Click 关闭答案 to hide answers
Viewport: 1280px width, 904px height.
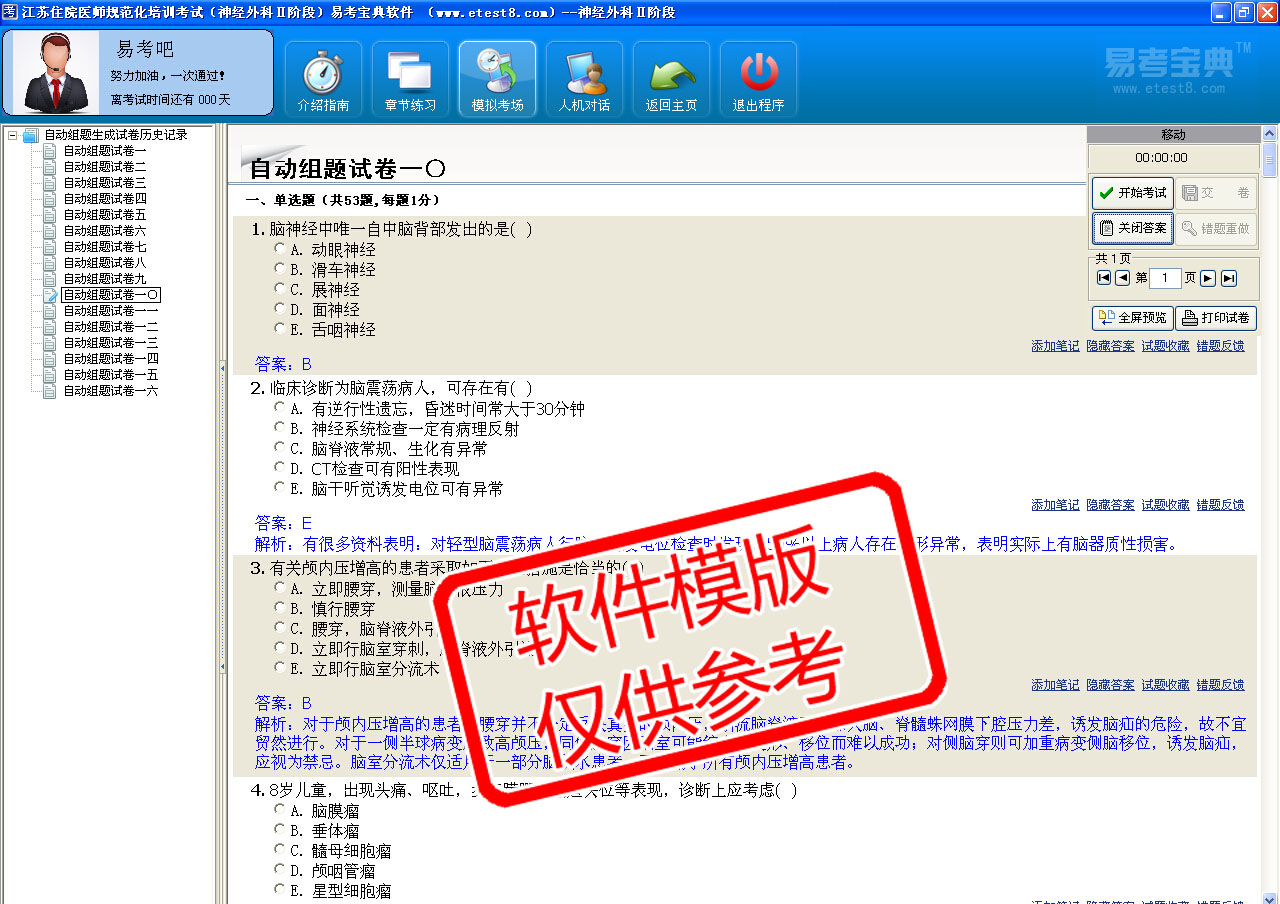[1132, 228]
